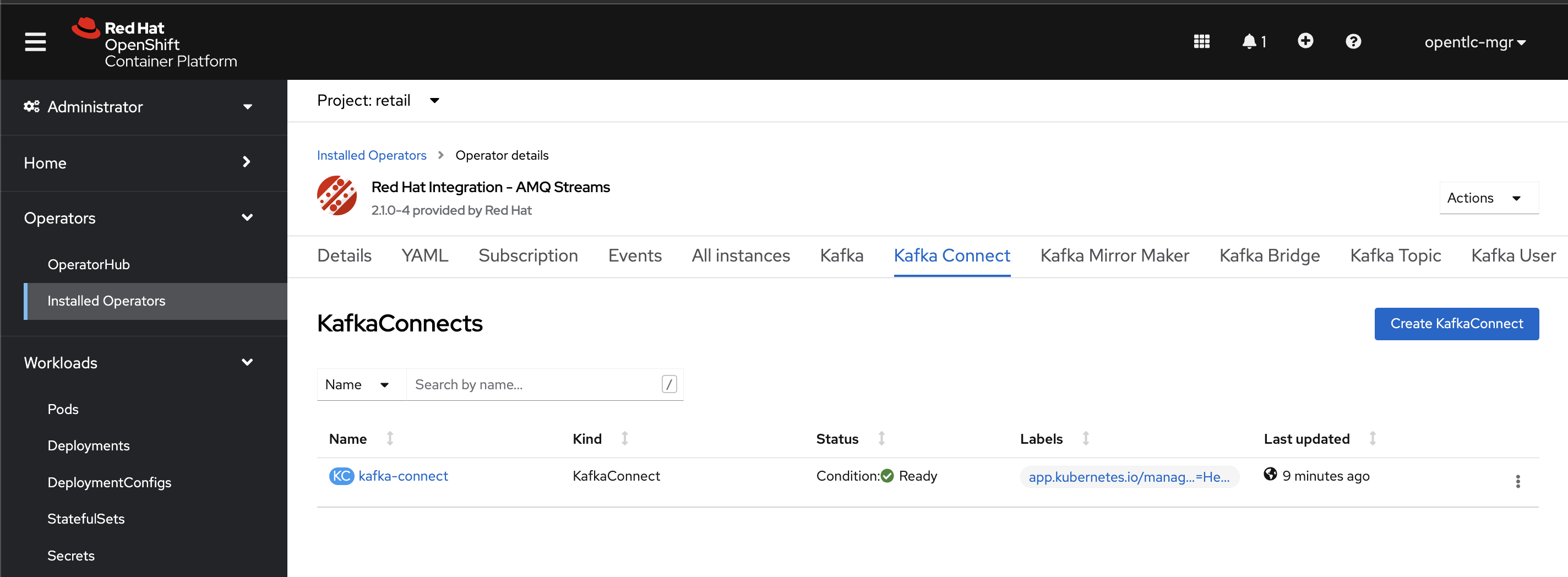Viewport: 1568px width, 577px height.
Task: Open the opentlc-mgr user menu
Action: 1474,42
